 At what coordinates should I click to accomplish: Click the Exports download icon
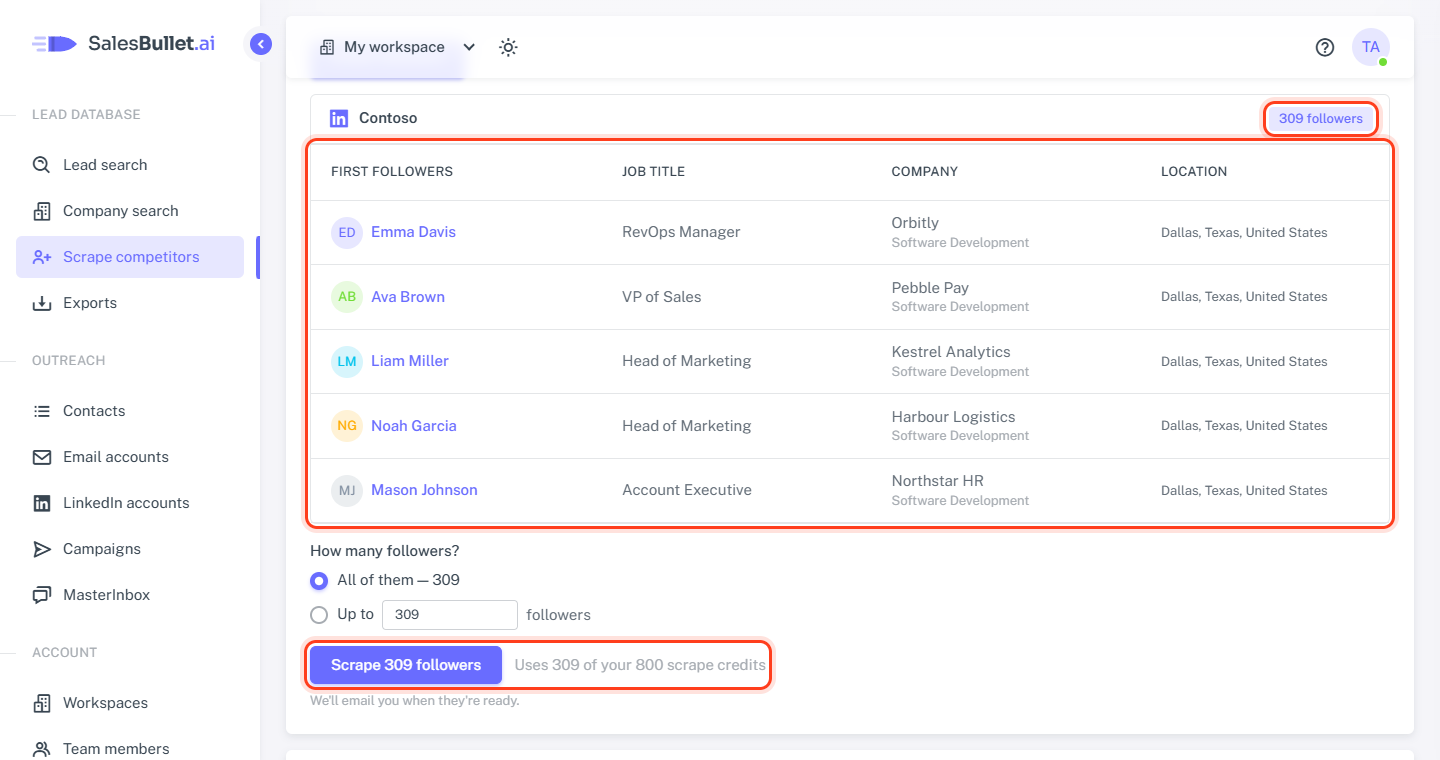pos(42,303)
